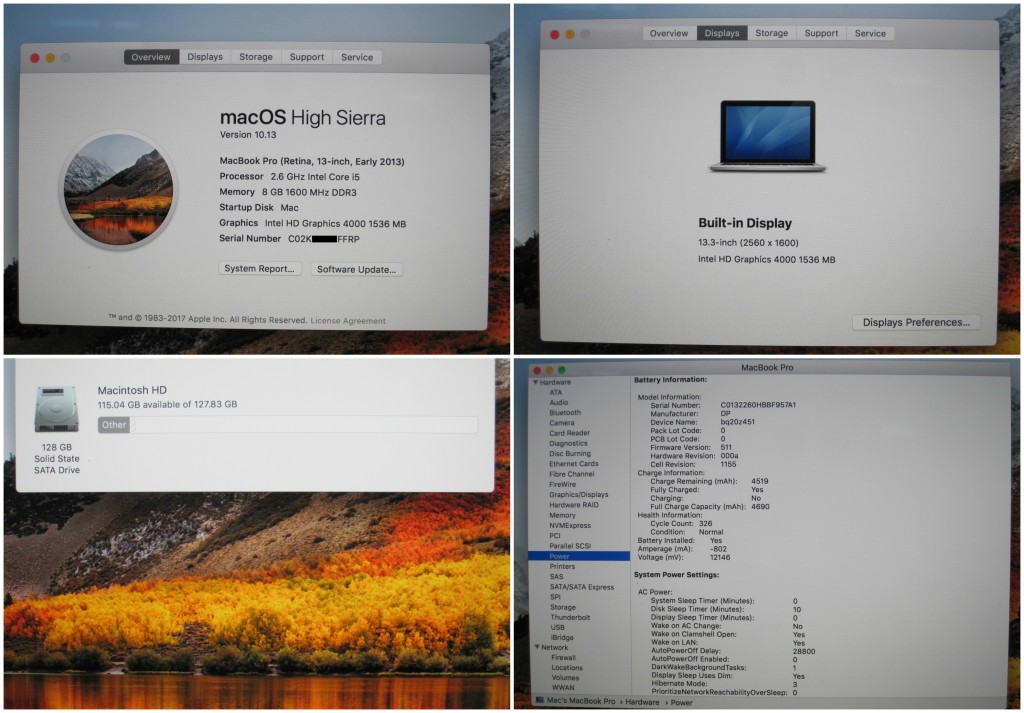Viewport: 1024px width, 713px height.
Task: Select Memory in the sidebar
Action: (562, 515)
